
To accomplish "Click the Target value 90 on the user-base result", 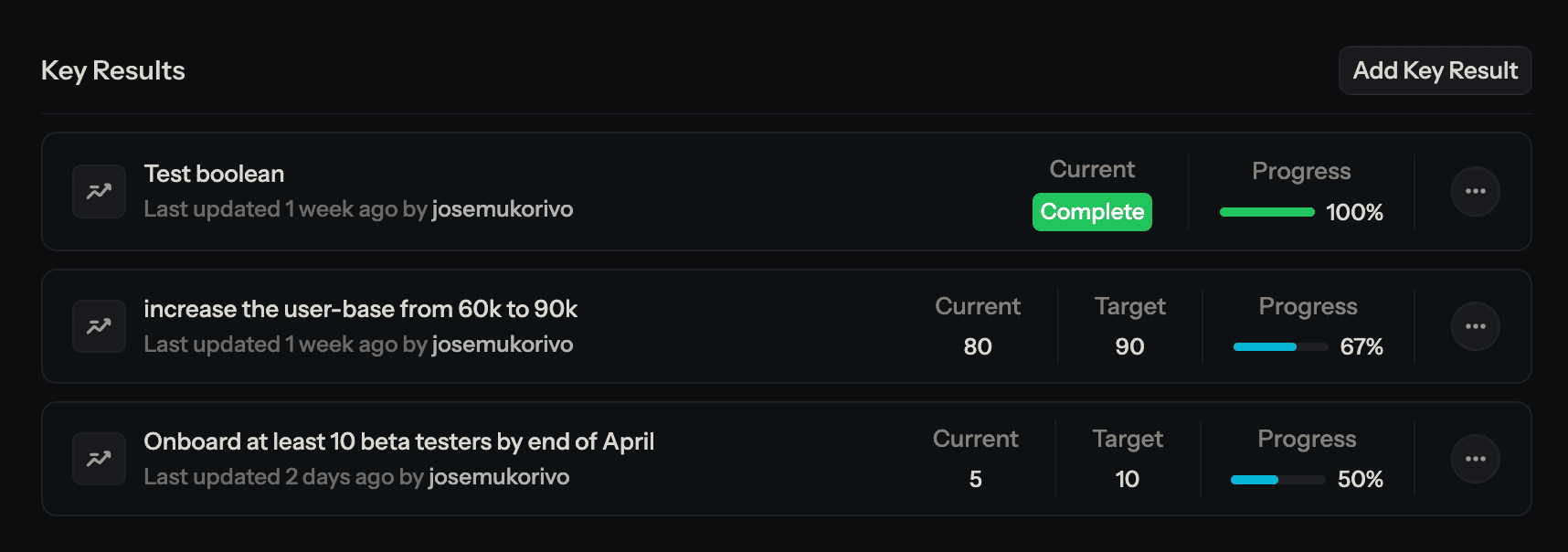I will (x=1129, y=346).
